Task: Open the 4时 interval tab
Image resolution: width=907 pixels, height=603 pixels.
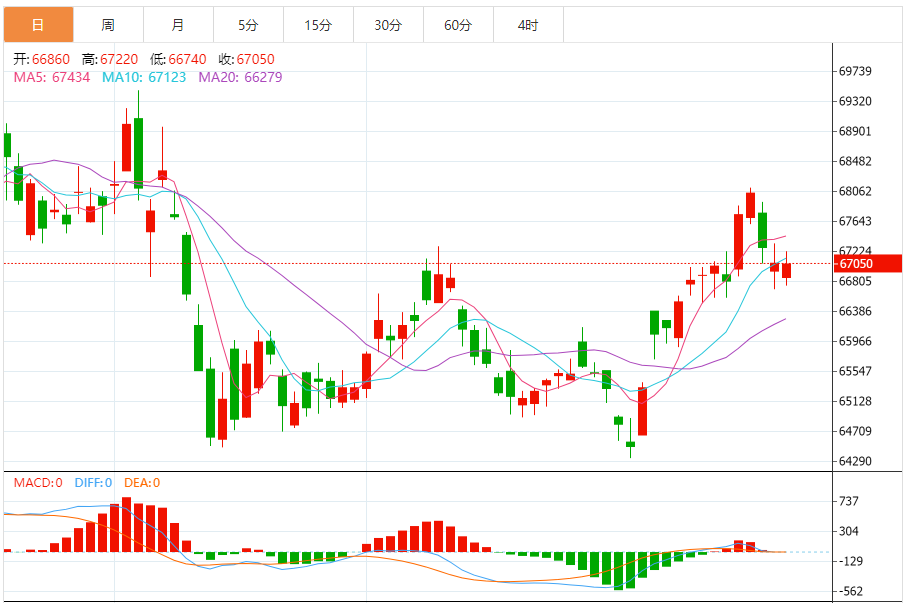Action: [528, 25]
